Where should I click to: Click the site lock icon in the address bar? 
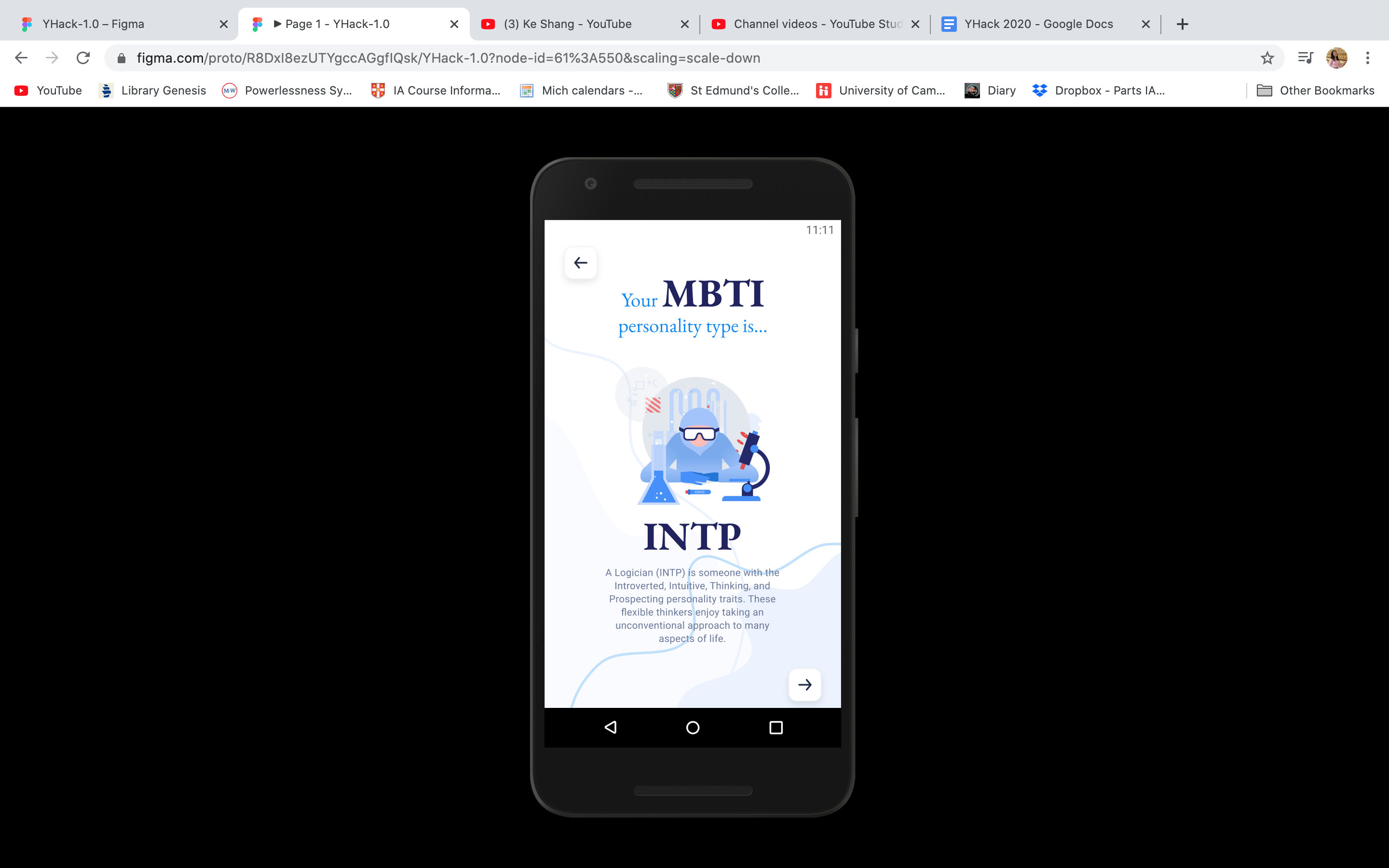point(121,58)
